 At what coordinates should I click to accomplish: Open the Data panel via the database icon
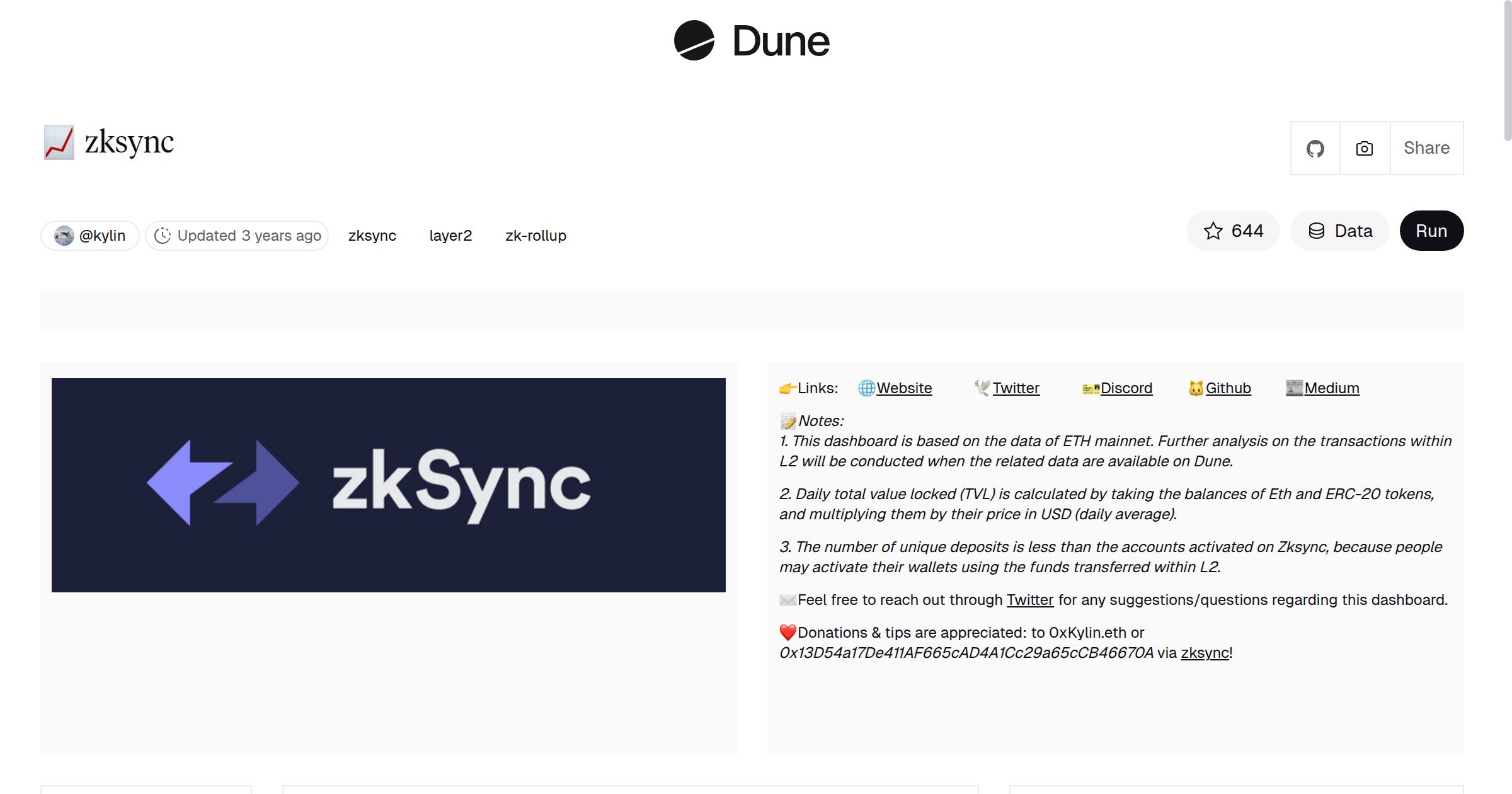click(1318, 231)
